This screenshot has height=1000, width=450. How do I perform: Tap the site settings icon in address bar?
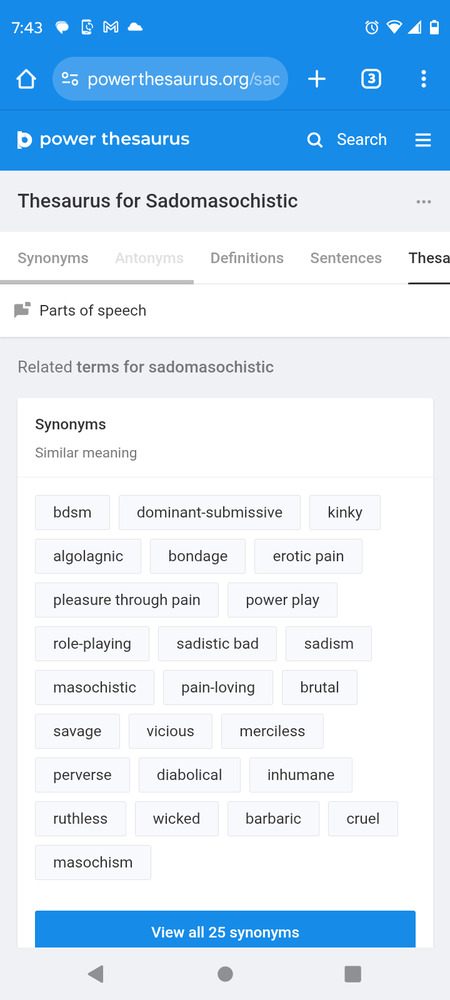[70, 79]
